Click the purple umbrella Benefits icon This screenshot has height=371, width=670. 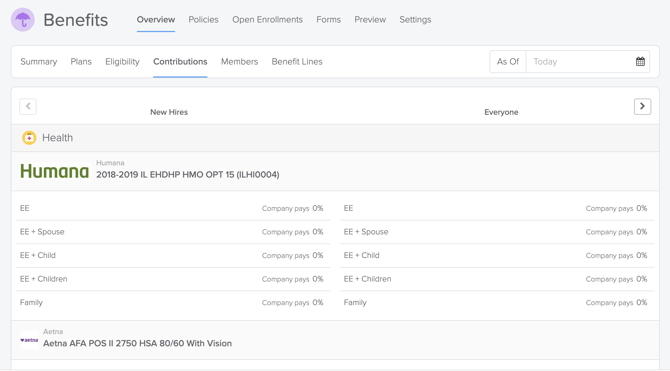(23, 20)
